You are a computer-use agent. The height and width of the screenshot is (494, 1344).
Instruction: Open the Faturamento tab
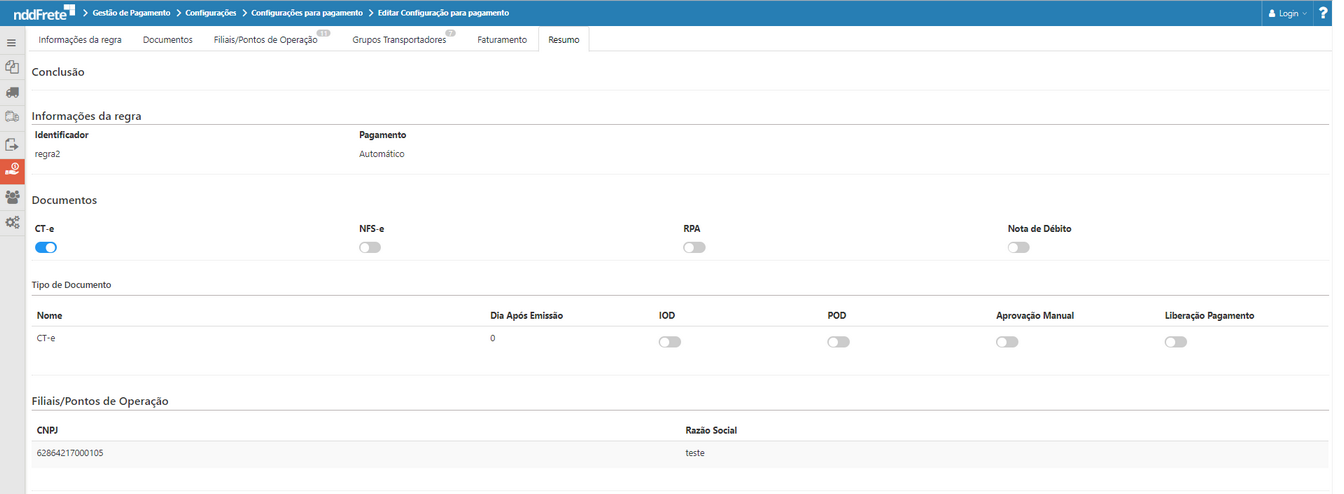[x=501, y=40]
